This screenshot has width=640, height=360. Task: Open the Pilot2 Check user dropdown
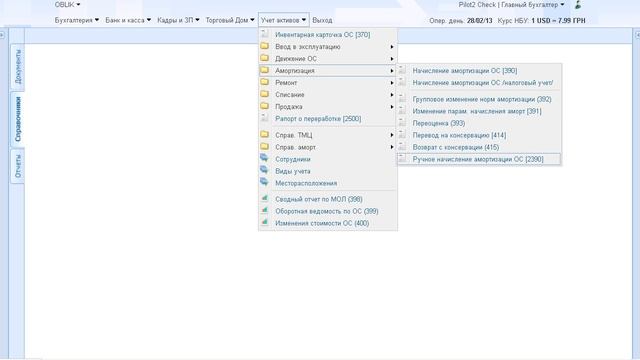[x=511, y=5]
